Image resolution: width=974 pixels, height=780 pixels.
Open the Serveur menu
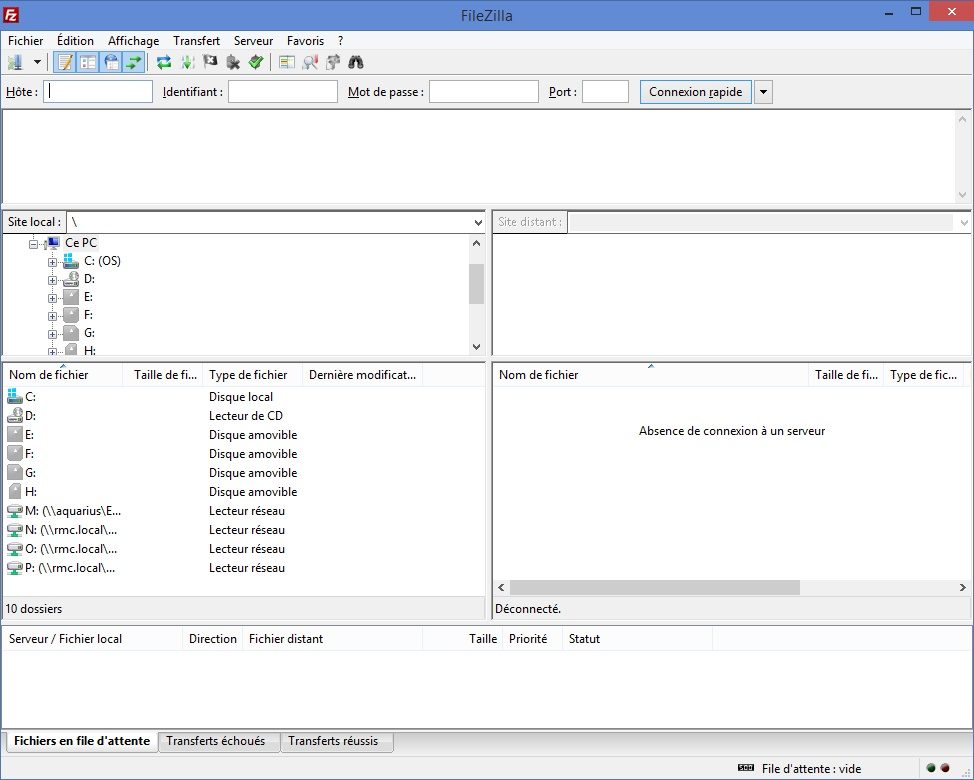click(253, 41)
